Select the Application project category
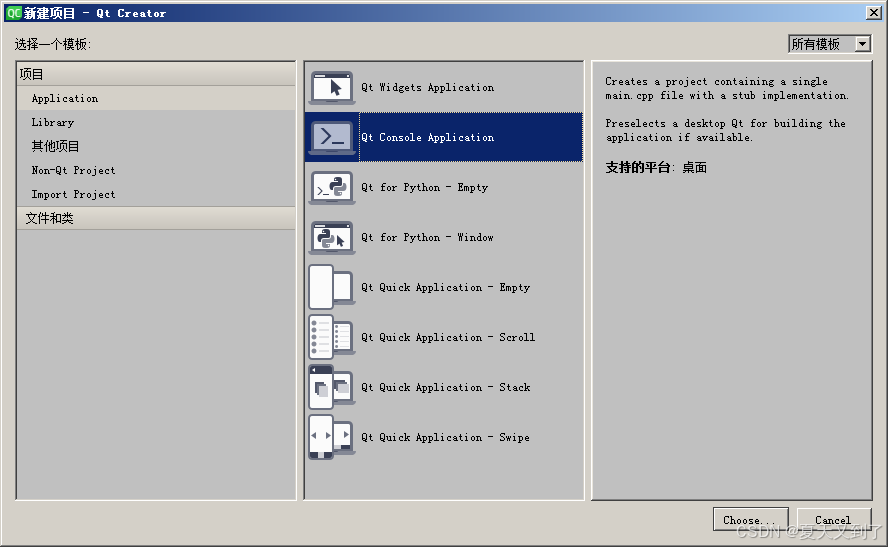The image size is (888, 547). (x=156, y=99)
